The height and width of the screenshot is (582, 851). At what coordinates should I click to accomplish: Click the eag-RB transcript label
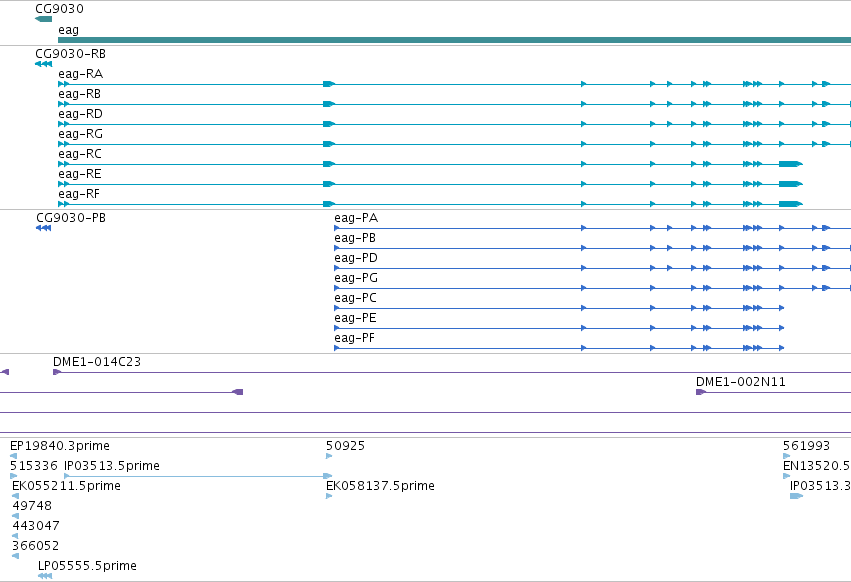pos(79,94)
